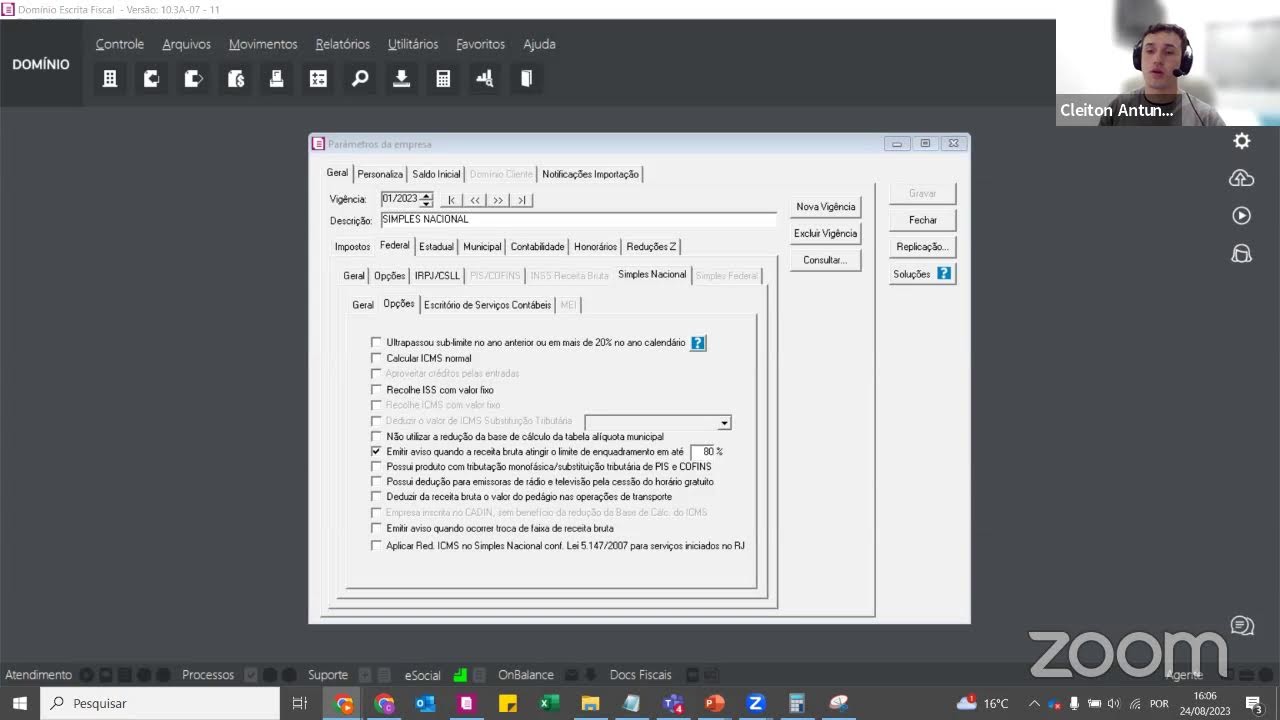Click the play circle icon in Zoom sidebar

[x=1242, y=216]
